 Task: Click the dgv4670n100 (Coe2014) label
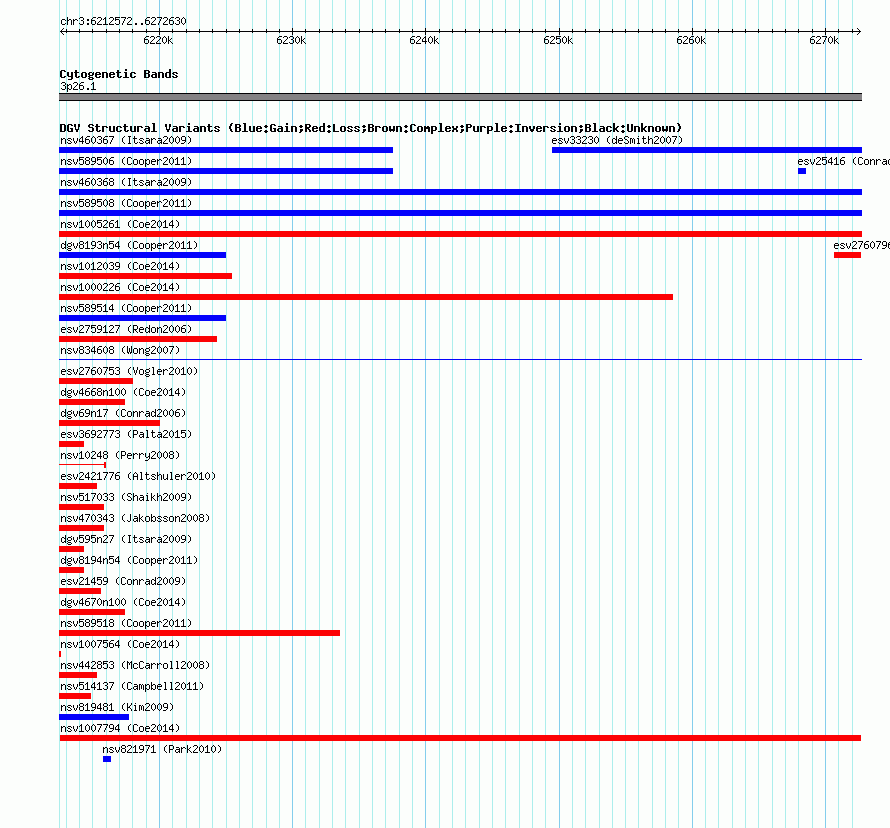(123, 602)
